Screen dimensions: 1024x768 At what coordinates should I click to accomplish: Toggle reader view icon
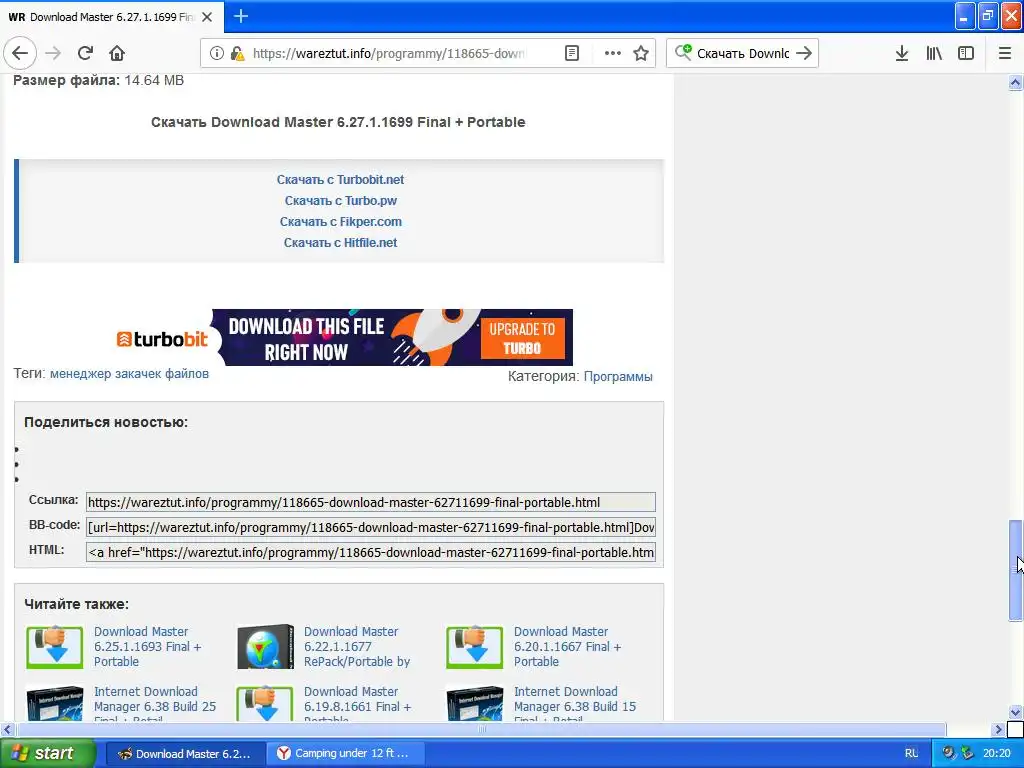pyautogui.click(x=571, y=54)
